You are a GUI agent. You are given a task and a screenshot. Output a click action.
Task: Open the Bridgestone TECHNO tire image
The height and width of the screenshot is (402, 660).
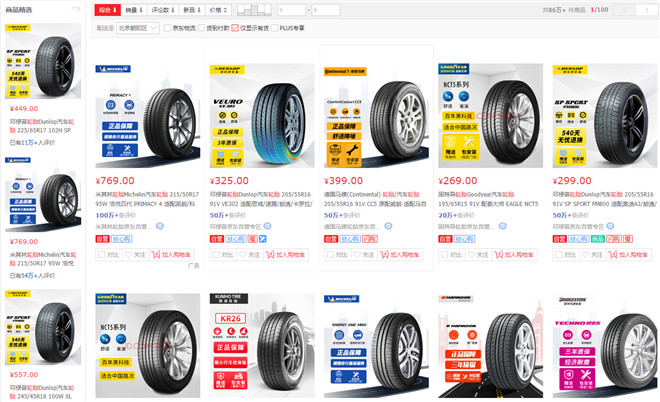[x=605, y=346]
